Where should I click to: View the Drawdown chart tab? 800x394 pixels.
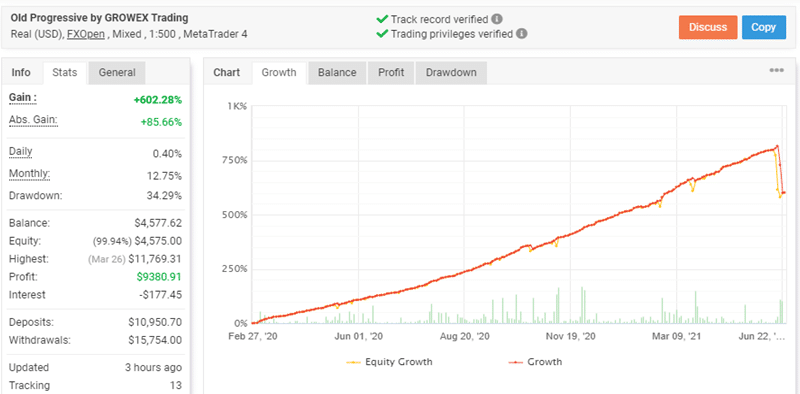pyautogui.click(x=451, y=72)
